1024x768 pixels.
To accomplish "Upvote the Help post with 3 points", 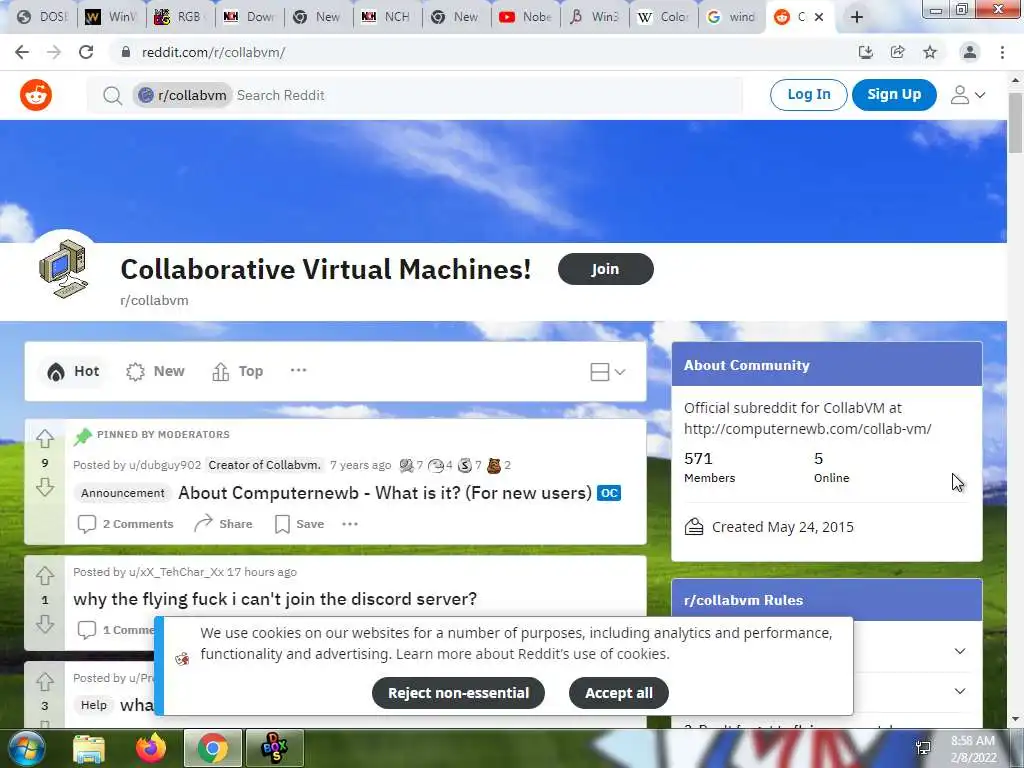I will tap(44, 681).
